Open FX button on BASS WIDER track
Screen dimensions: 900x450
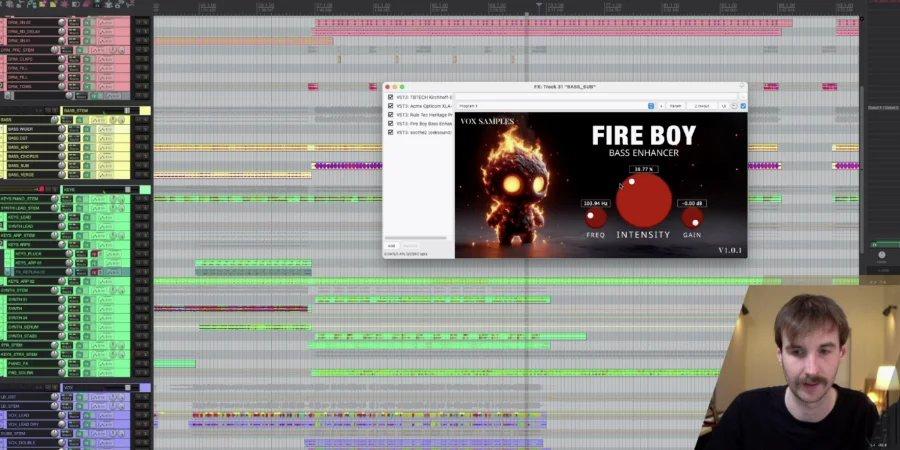(x=87, y=129)
